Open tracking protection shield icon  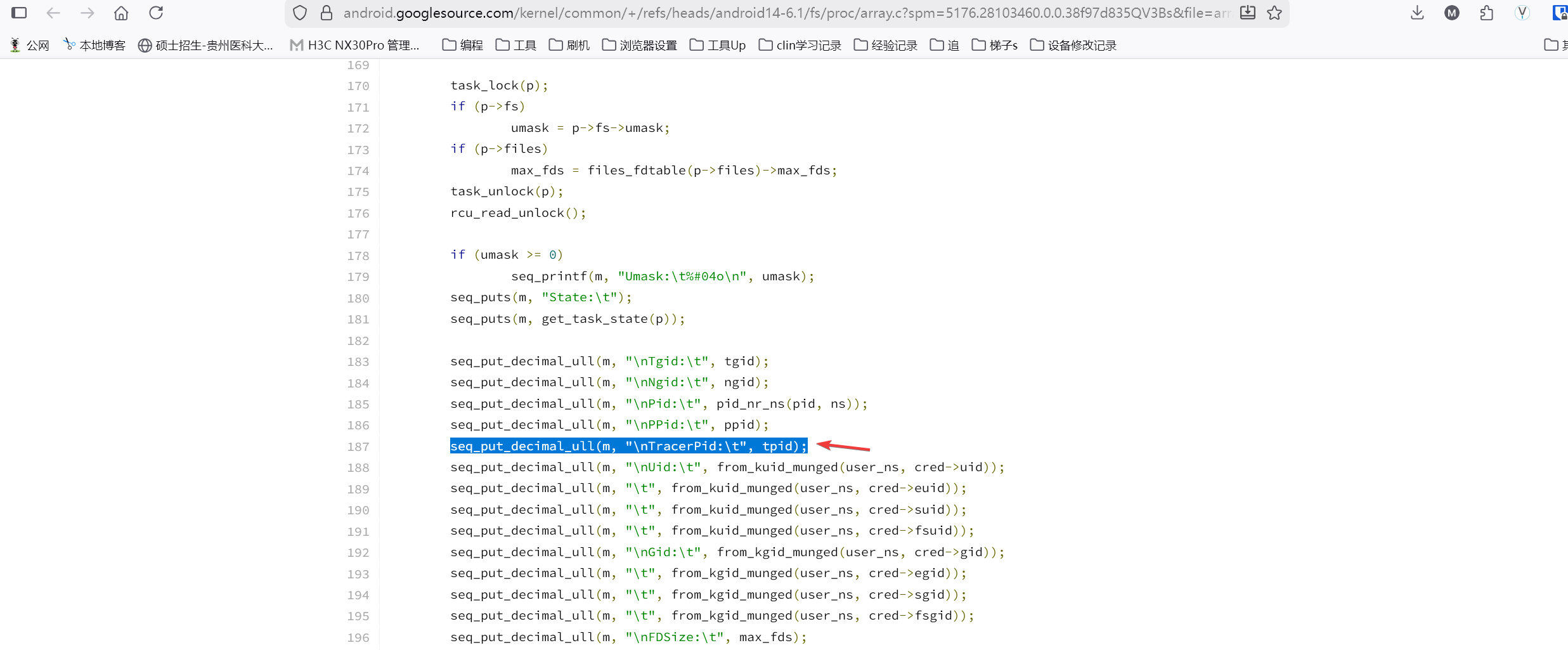pos(300,13)
